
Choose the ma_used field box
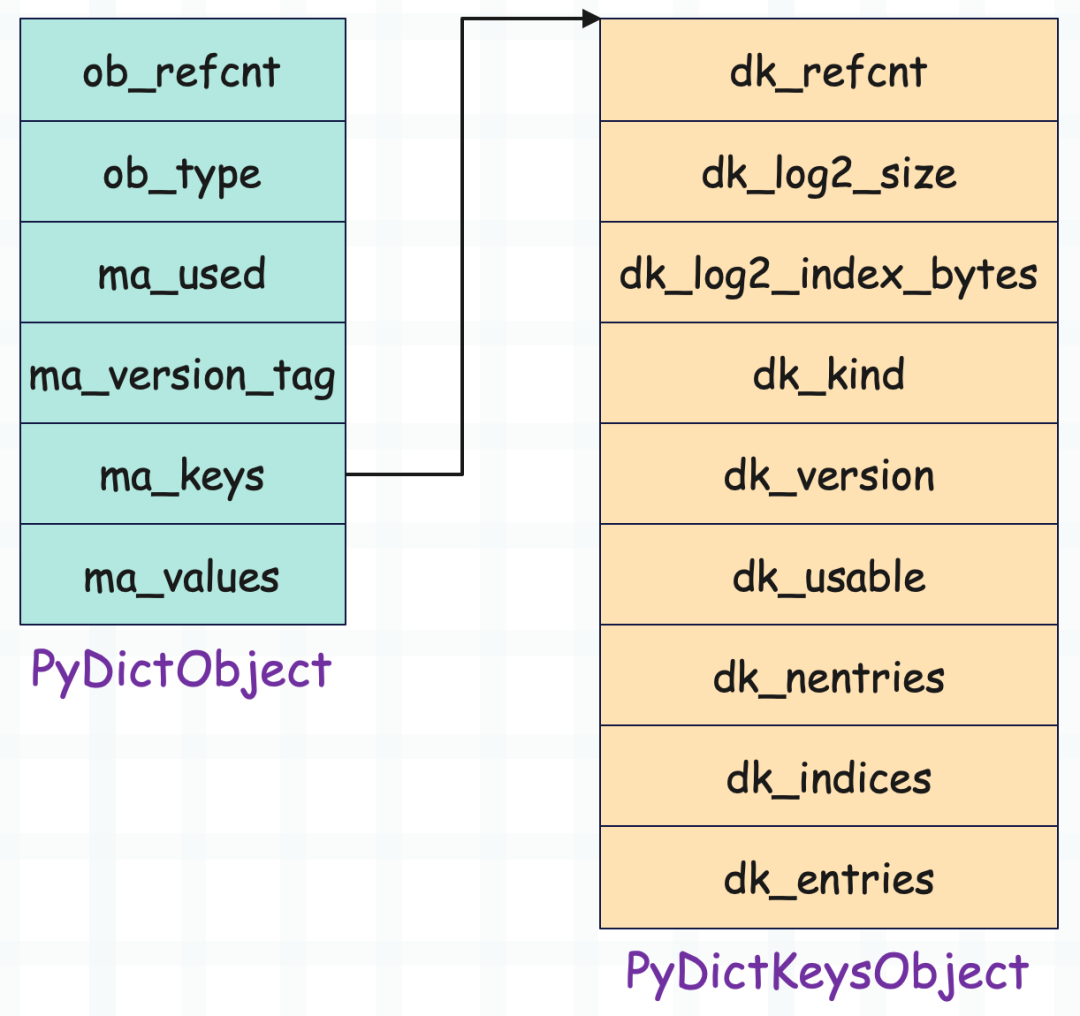click(x=183, y=272)
